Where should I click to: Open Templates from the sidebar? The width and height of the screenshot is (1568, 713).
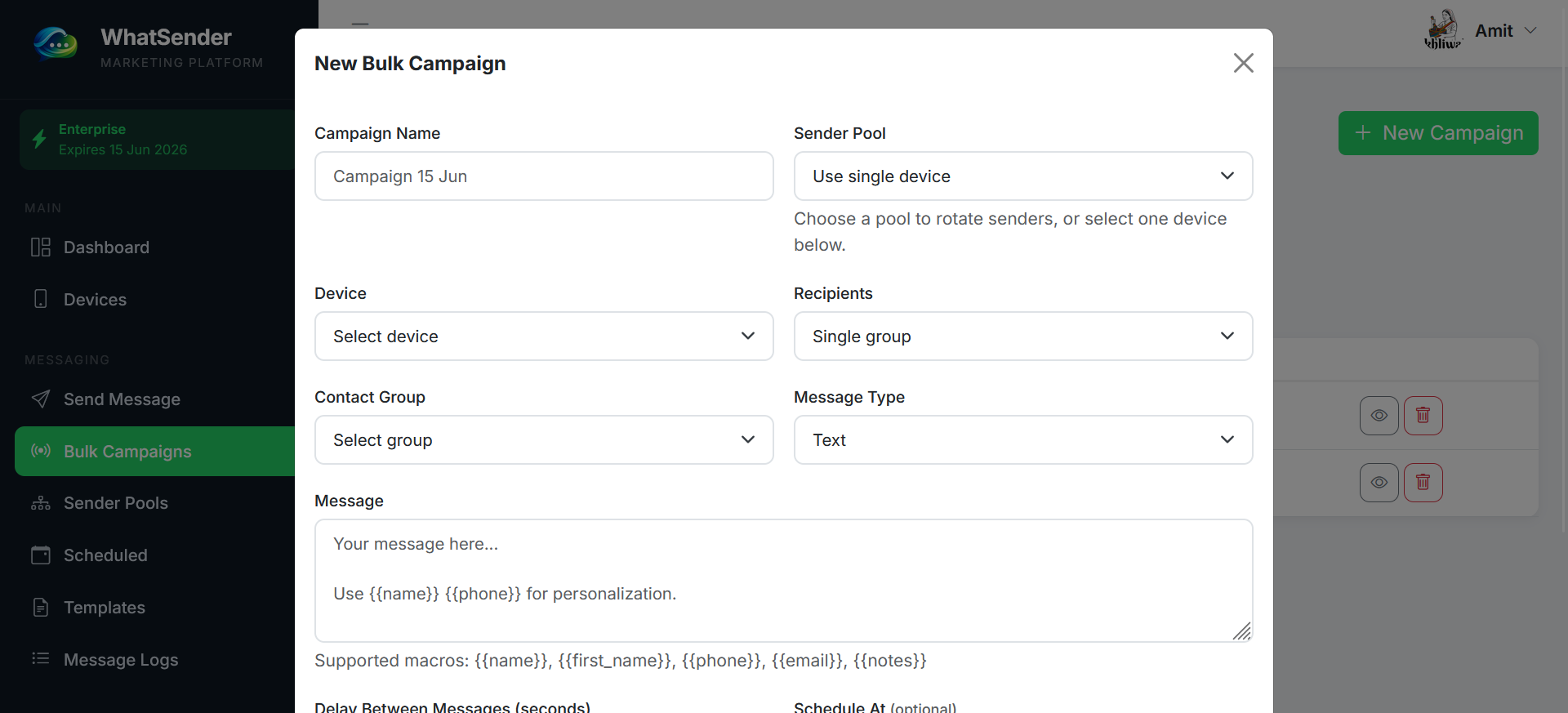pos(154,608)
